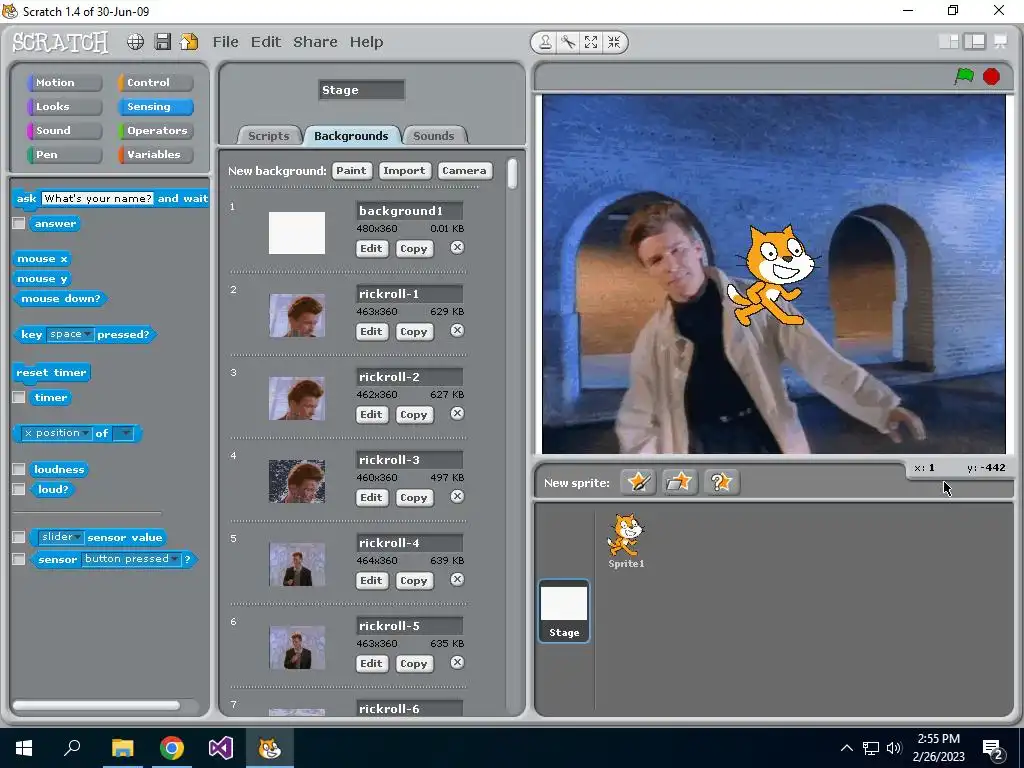Copy the rickroll-3 background
This screenshot has width=1024, height=768.
point(413,497)
